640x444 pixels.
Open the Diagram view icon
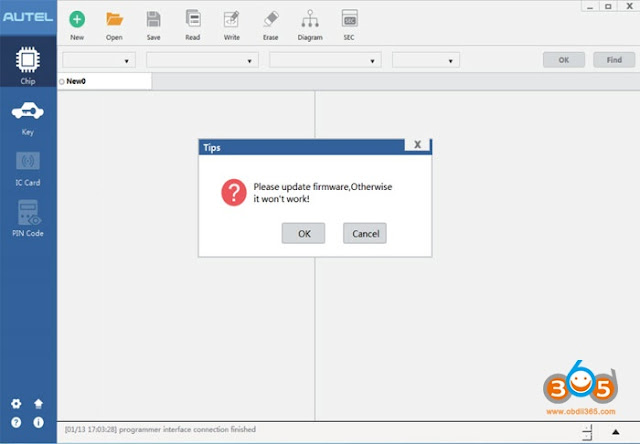tap(310, 19)
